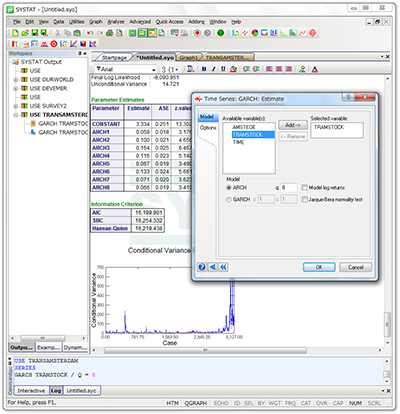Select the GARCH radio button
400x414 pixels.
click(x=229, y=199)
